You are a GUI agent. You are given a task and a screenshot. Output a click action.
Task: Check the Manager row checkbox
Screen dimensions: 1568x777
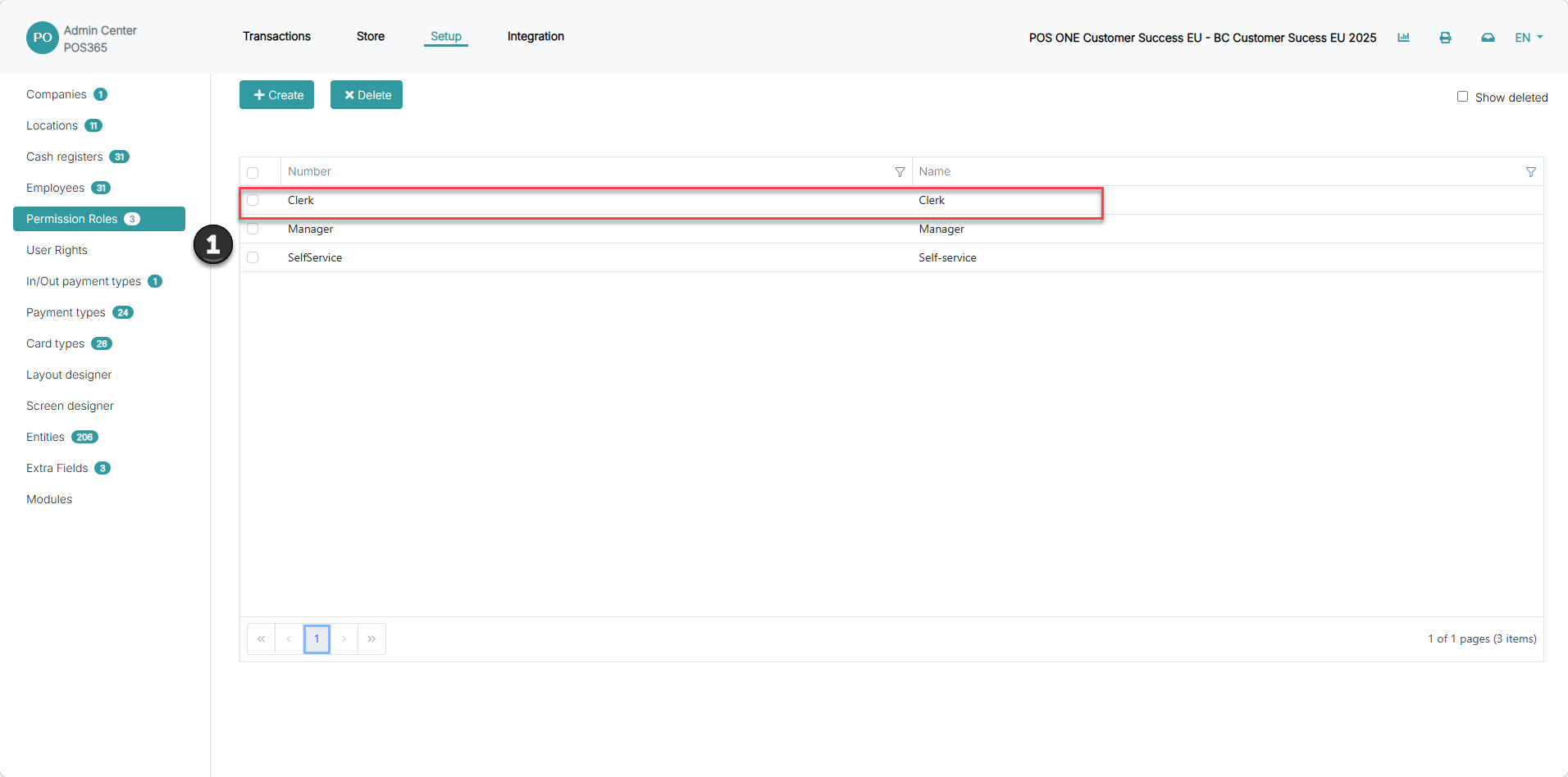[253, 229]
